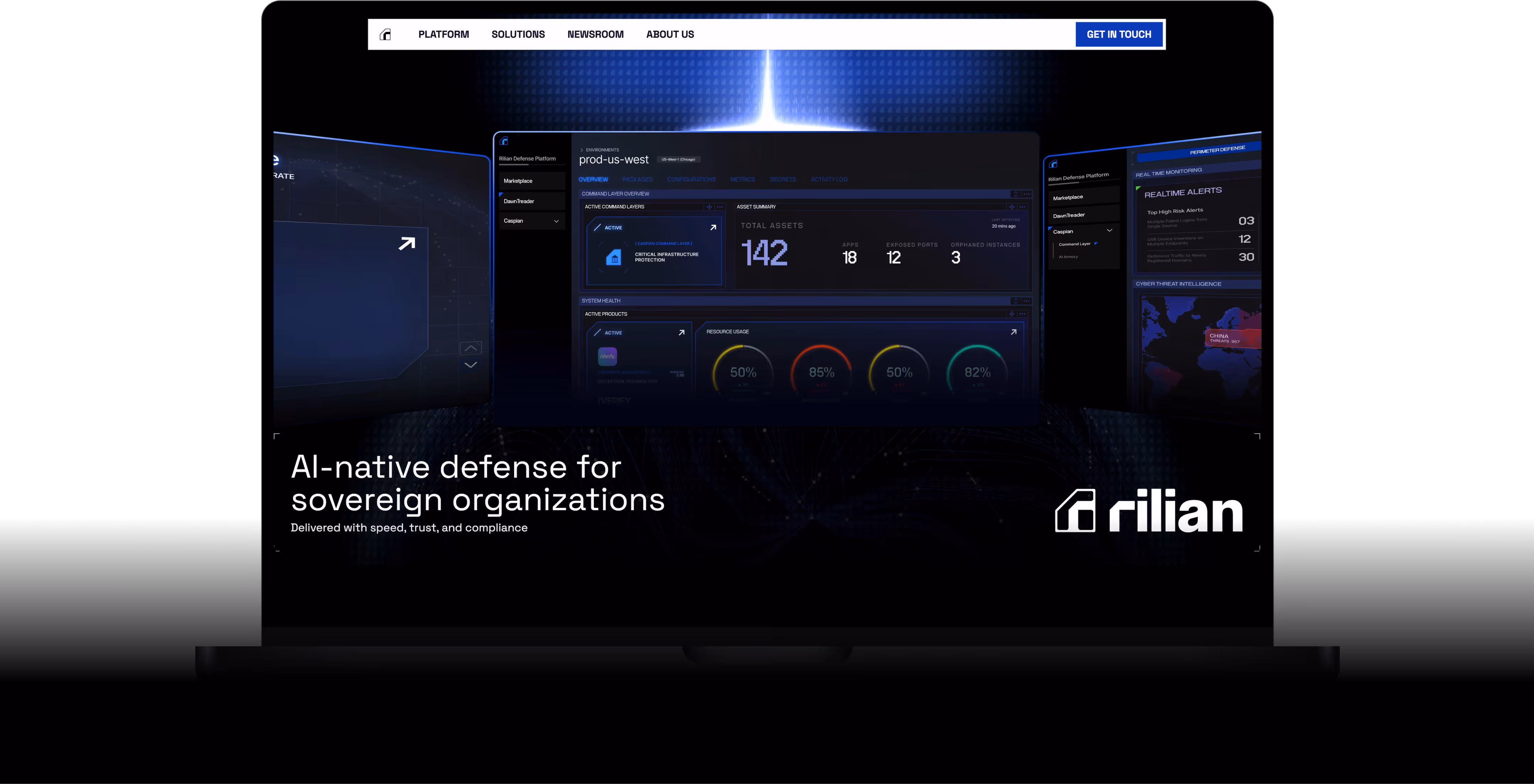Click the Apps count 18
The width and height of the screenshot is (1534, 784).
[849, 258]
